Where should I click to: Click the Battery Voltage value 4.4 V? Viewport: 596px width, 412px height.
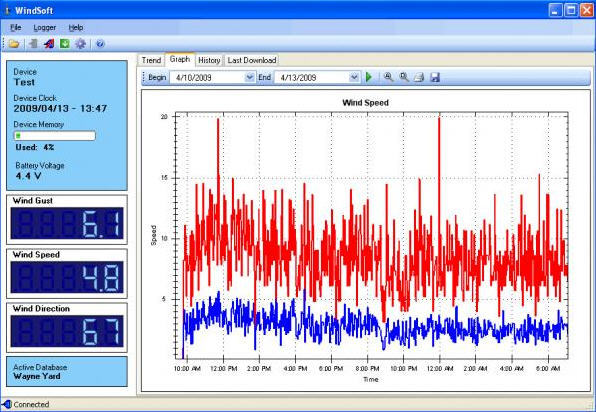pyautogui.click(x=29, y=176)
